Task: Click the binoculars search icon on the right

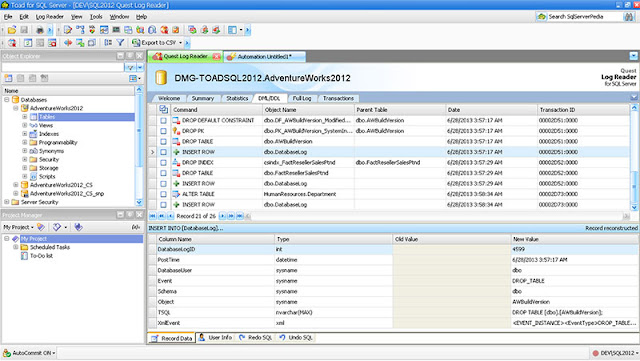Action: (629, 17)
